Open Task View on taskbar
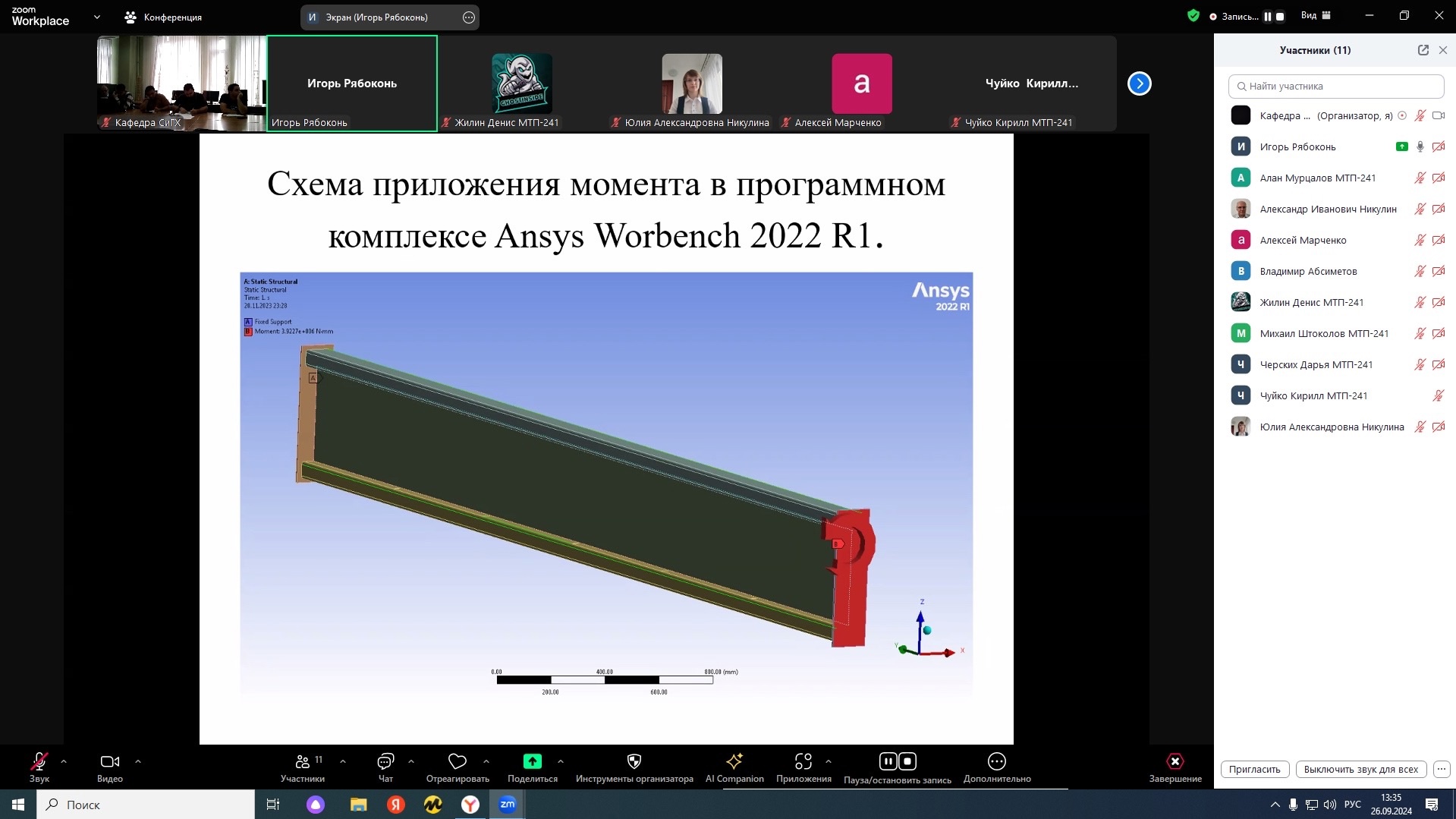This screenshot has height=819, width=1456. coord(273,805)
